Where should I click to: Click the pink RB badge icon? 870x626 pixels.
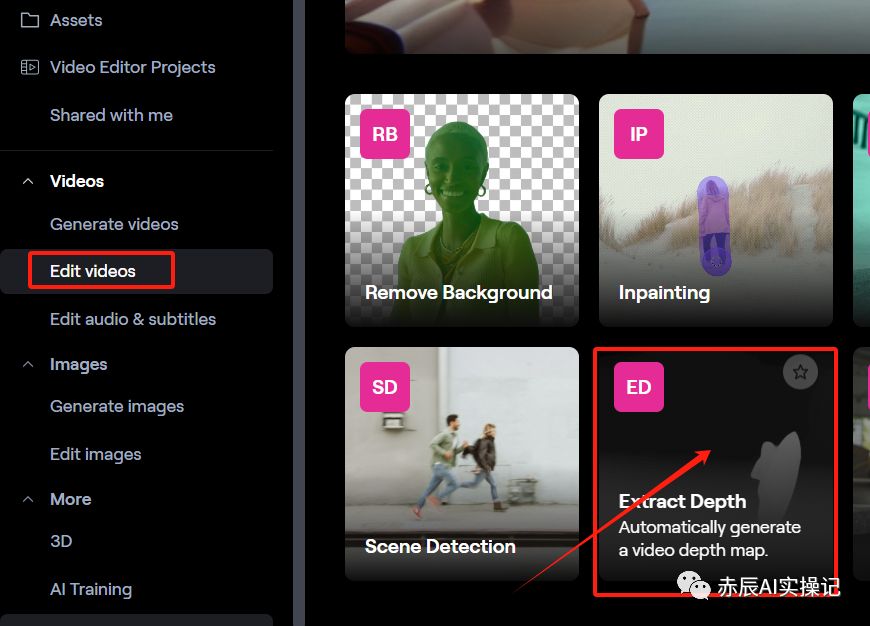point(385,134)
